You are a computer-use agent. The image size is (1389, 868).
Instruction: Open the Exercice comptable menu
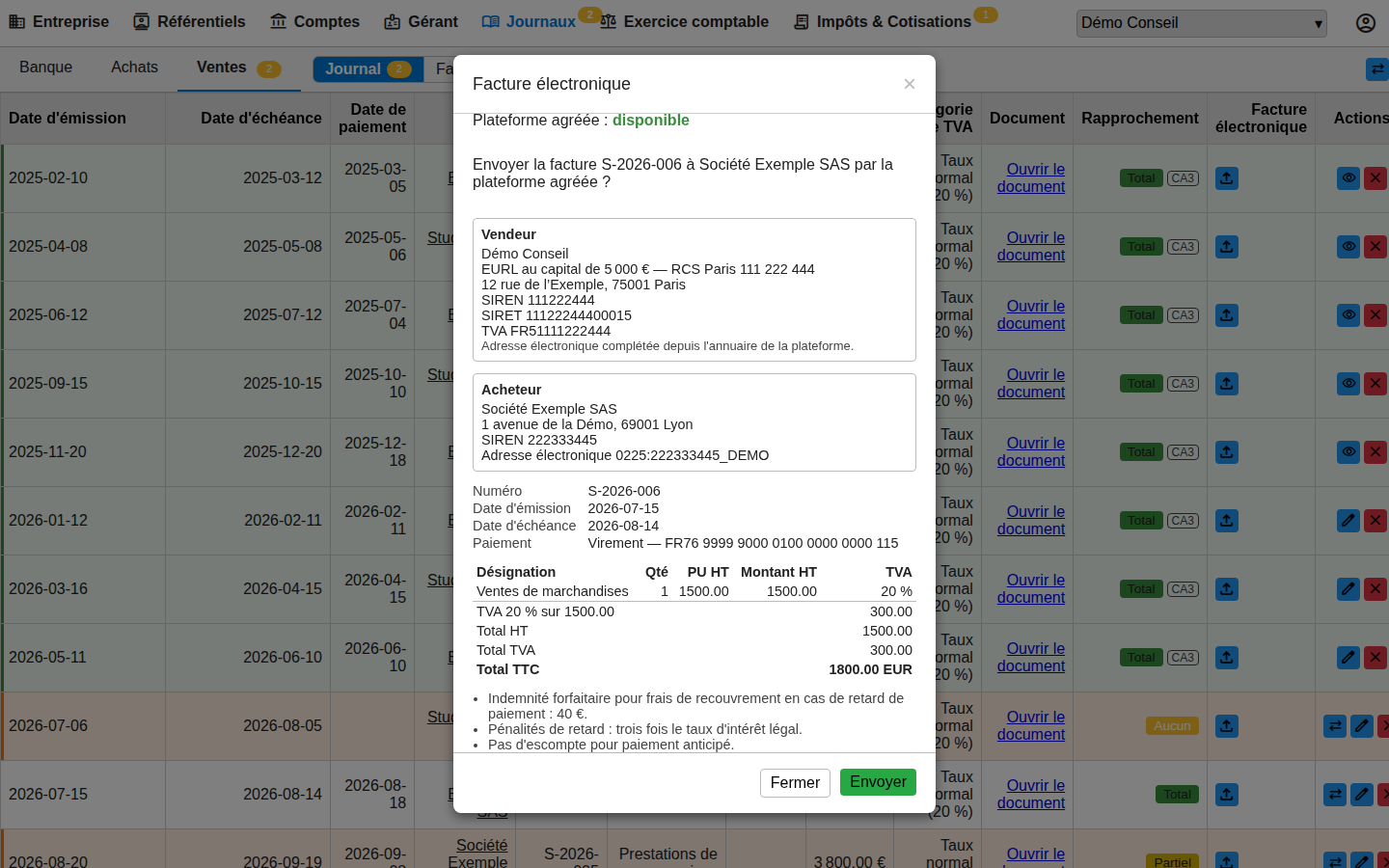685,21
